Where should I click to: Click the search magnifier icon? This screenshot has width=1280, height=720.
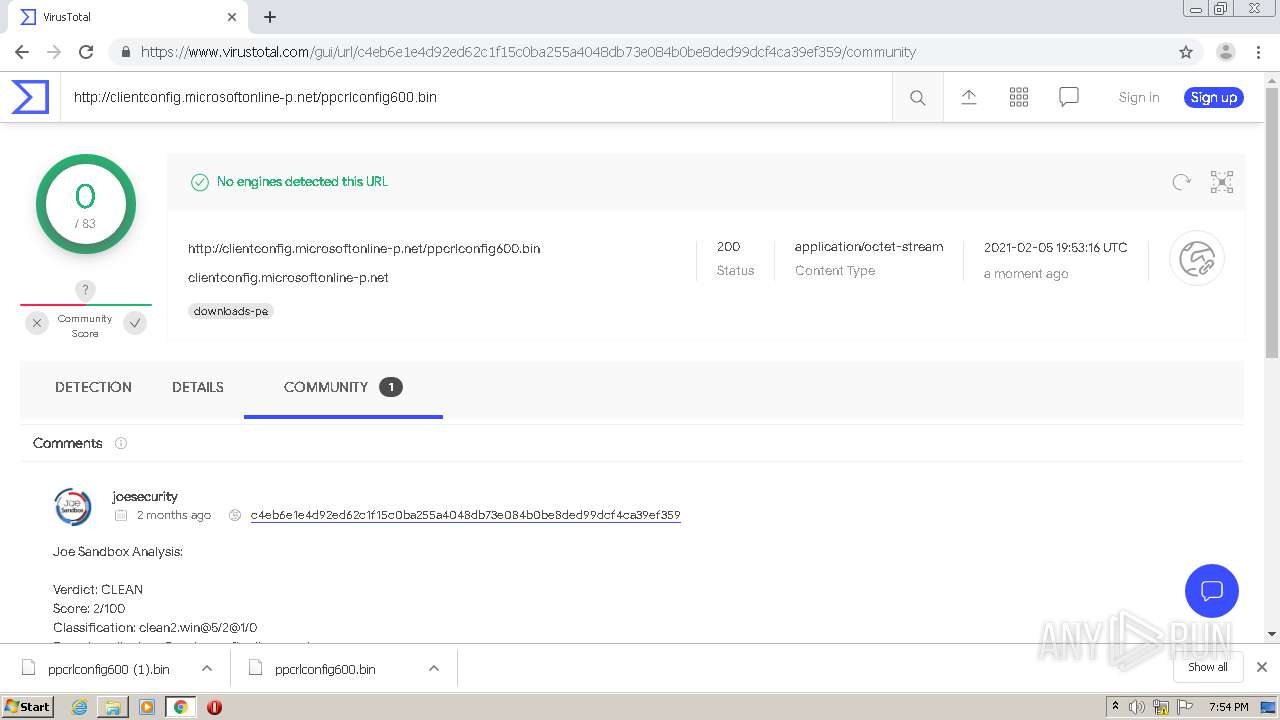coord(917,97)
